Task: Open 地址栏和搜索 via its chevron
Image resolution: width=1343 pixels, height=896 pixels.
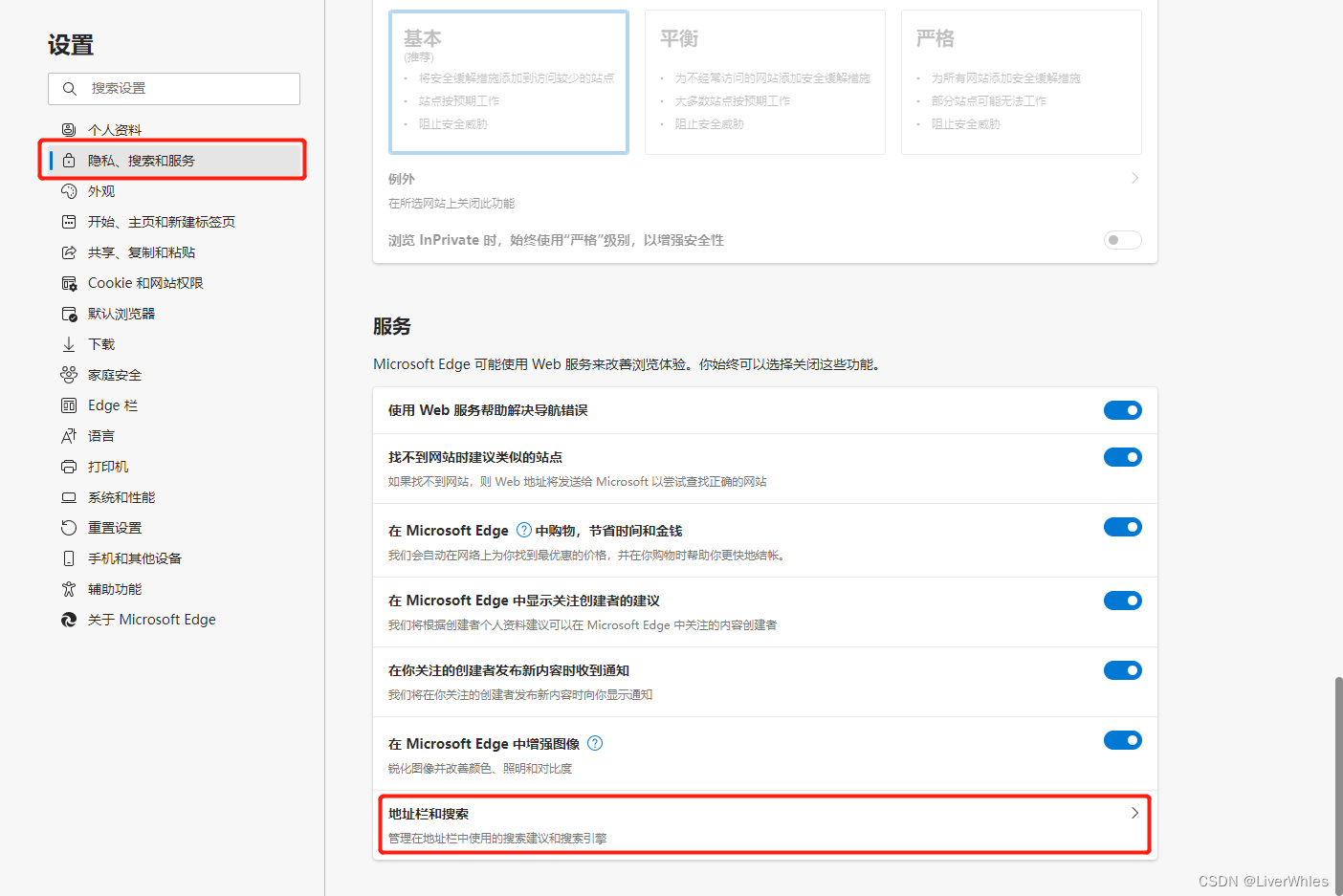Action: (1135, 813)
